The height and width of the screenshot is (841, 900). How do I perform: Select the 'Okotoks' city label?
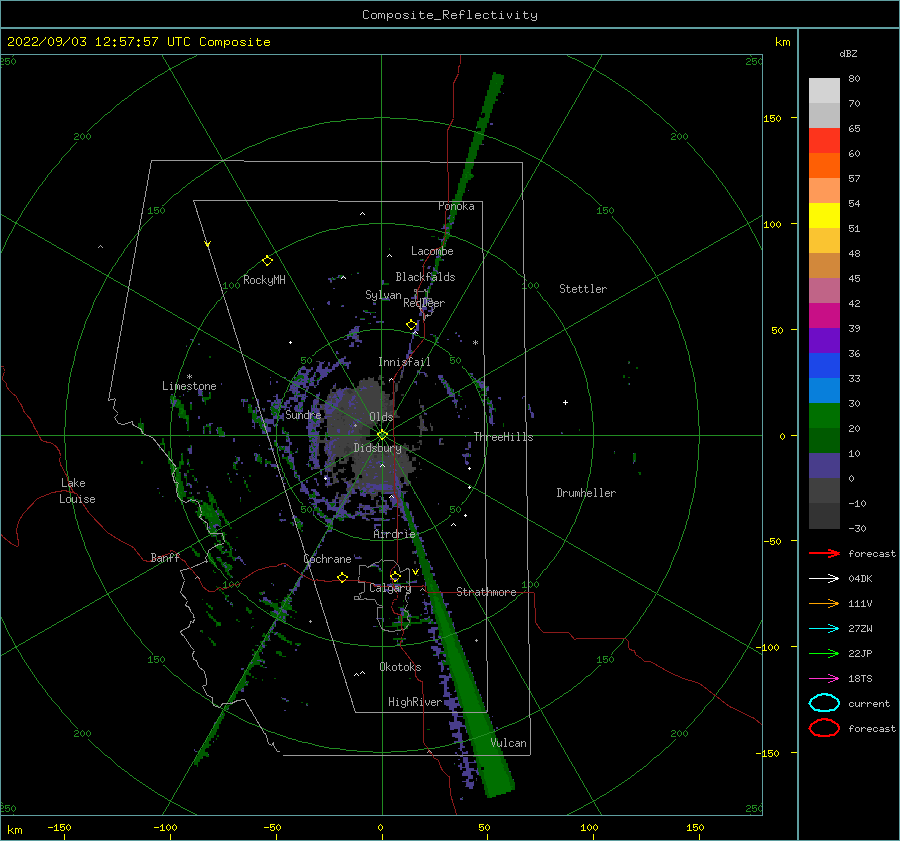coord(400,667)
